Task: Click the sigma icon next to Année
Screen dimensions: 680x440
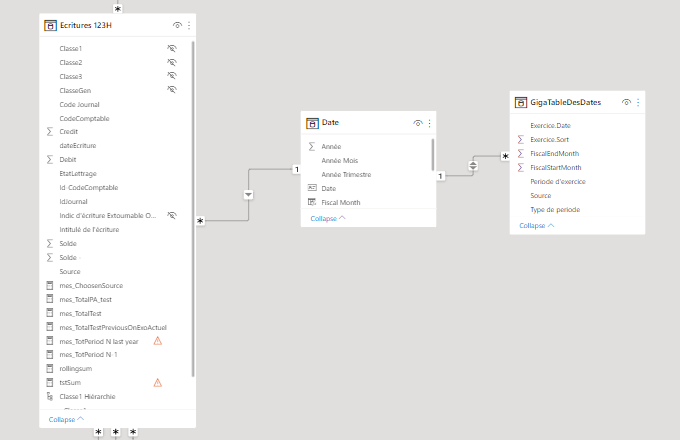Action: pos(312,147)
